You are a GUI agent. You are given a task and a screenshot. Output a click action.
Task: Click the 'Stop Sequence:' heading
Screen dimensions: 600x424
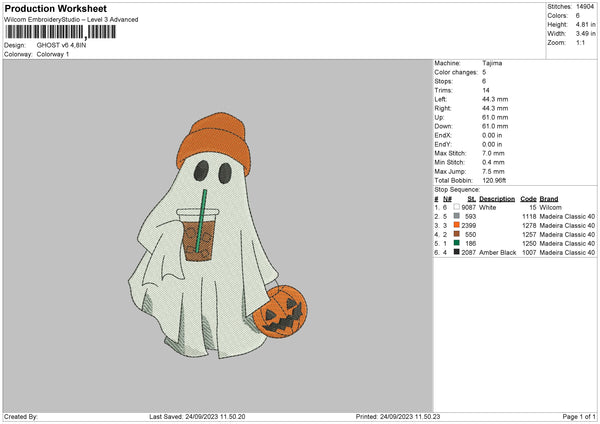click(x=457, y=189)
